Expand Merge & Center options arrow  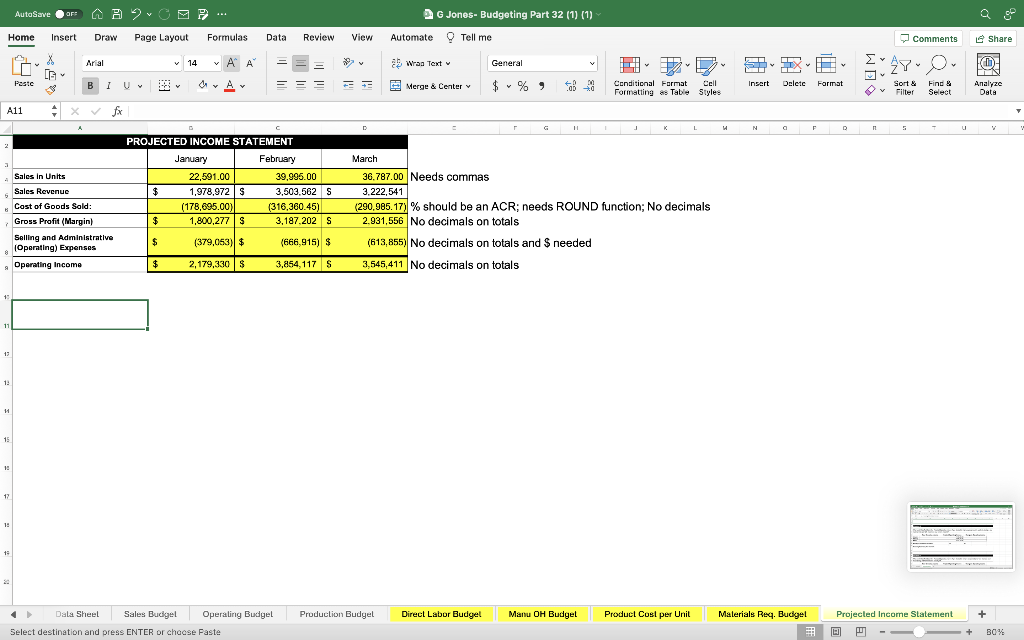coord(468,86)
